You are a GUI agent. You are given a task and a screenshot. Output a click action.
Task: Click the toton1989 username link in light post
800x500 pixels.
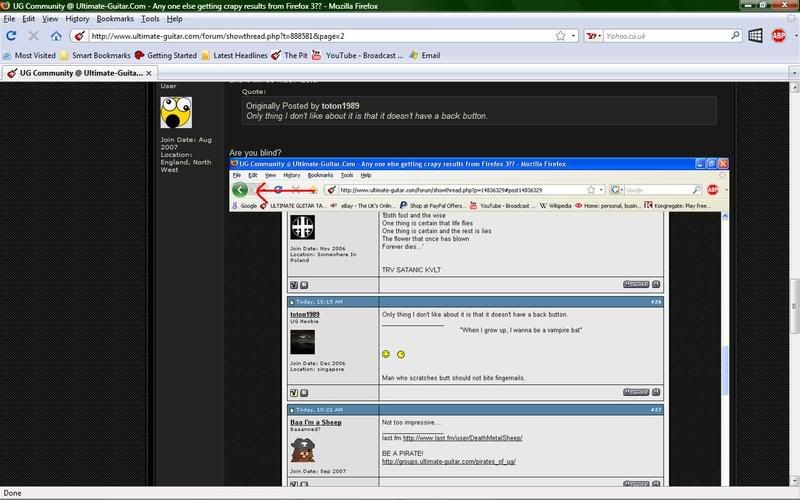coord(305,315)
